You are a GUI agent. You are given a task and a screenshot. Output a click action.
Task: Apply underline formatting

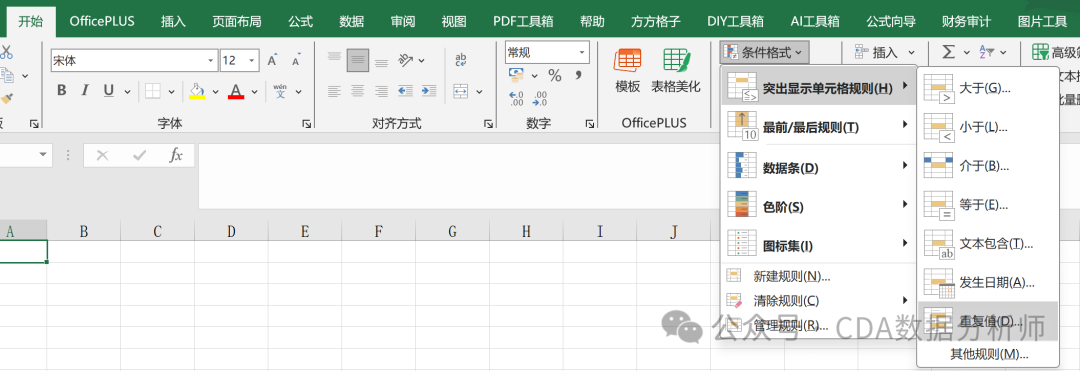tap(108, 90)
